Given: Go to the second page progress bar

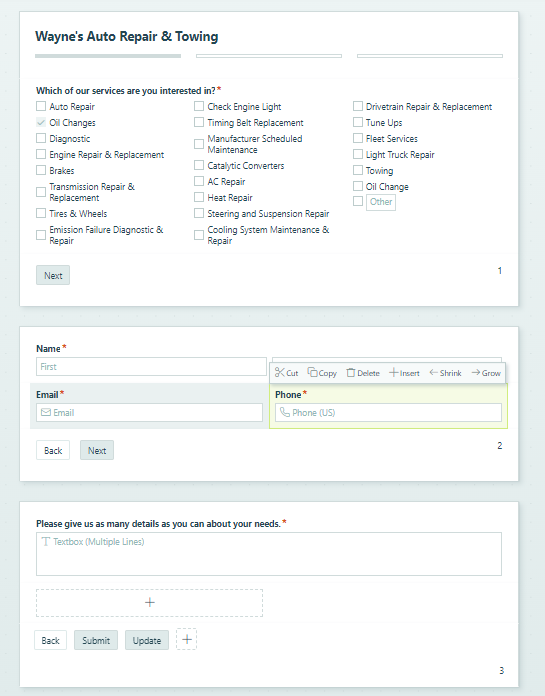Looking at the screenshot, I should click(x=269, y=56).
